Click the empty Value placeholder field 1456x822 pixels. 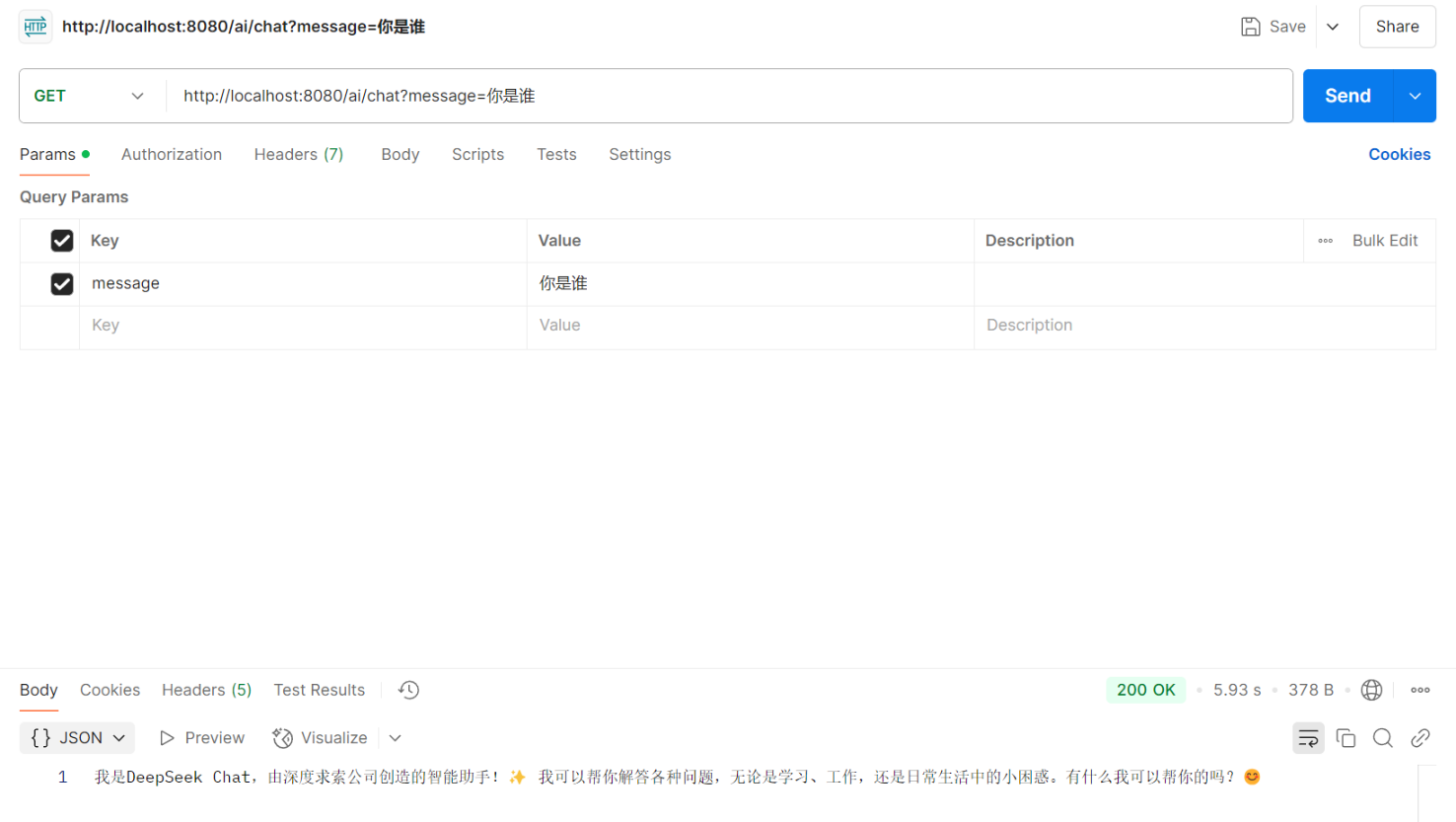[750, 326]
